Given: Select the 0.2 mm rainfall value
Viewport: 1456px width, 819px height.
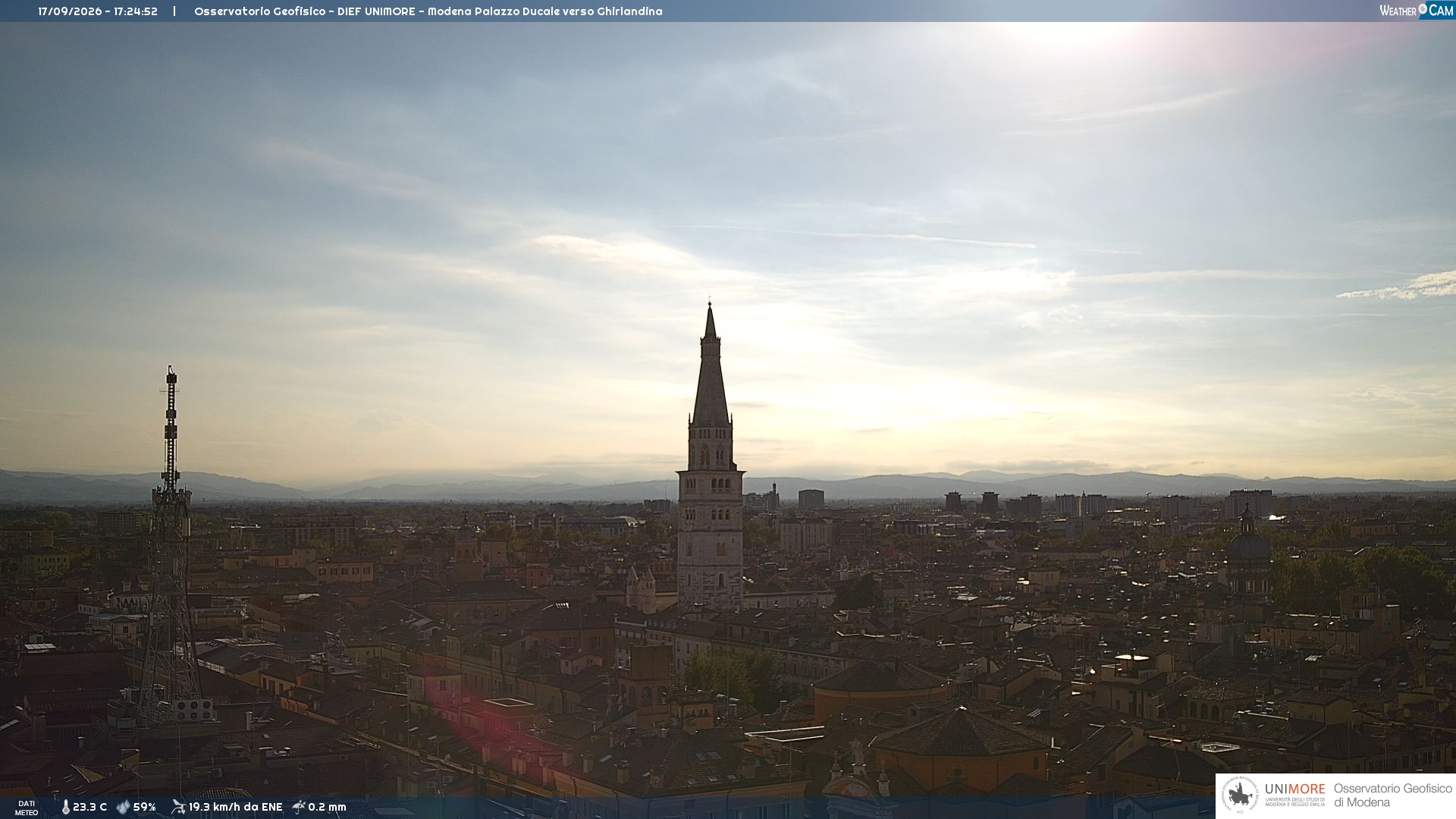Looking at the screenshot, I should tap(327, 807).
